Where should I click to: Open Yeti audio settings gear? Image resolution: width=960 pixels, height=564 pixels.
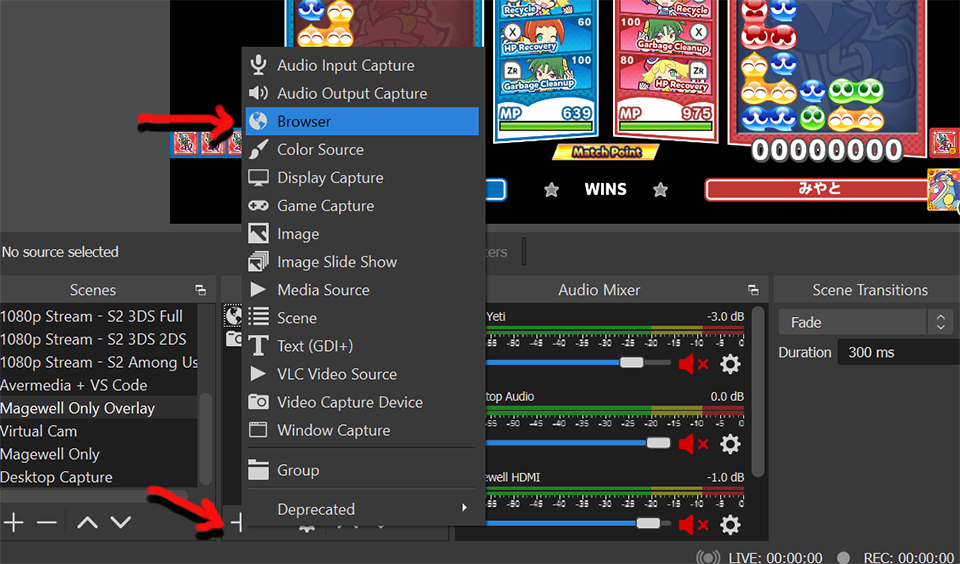click(730, 364)
